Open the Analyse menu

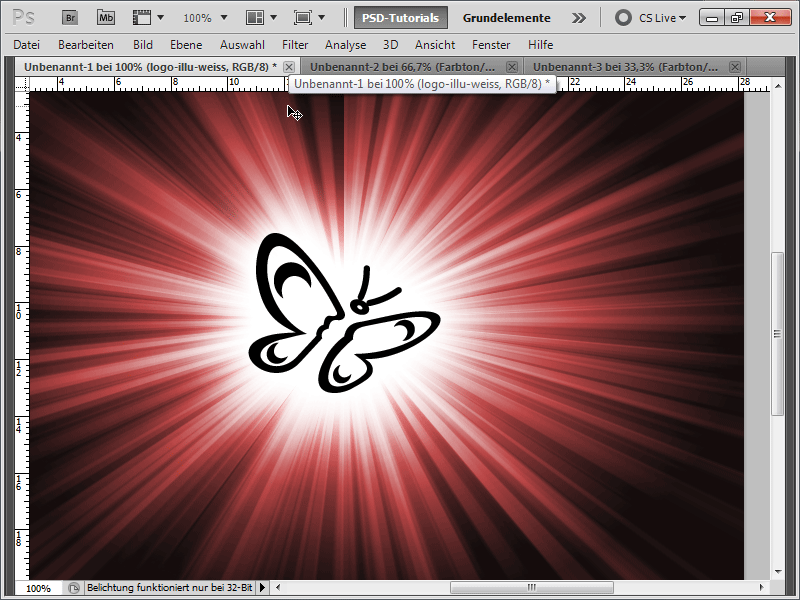coord(345,45)
